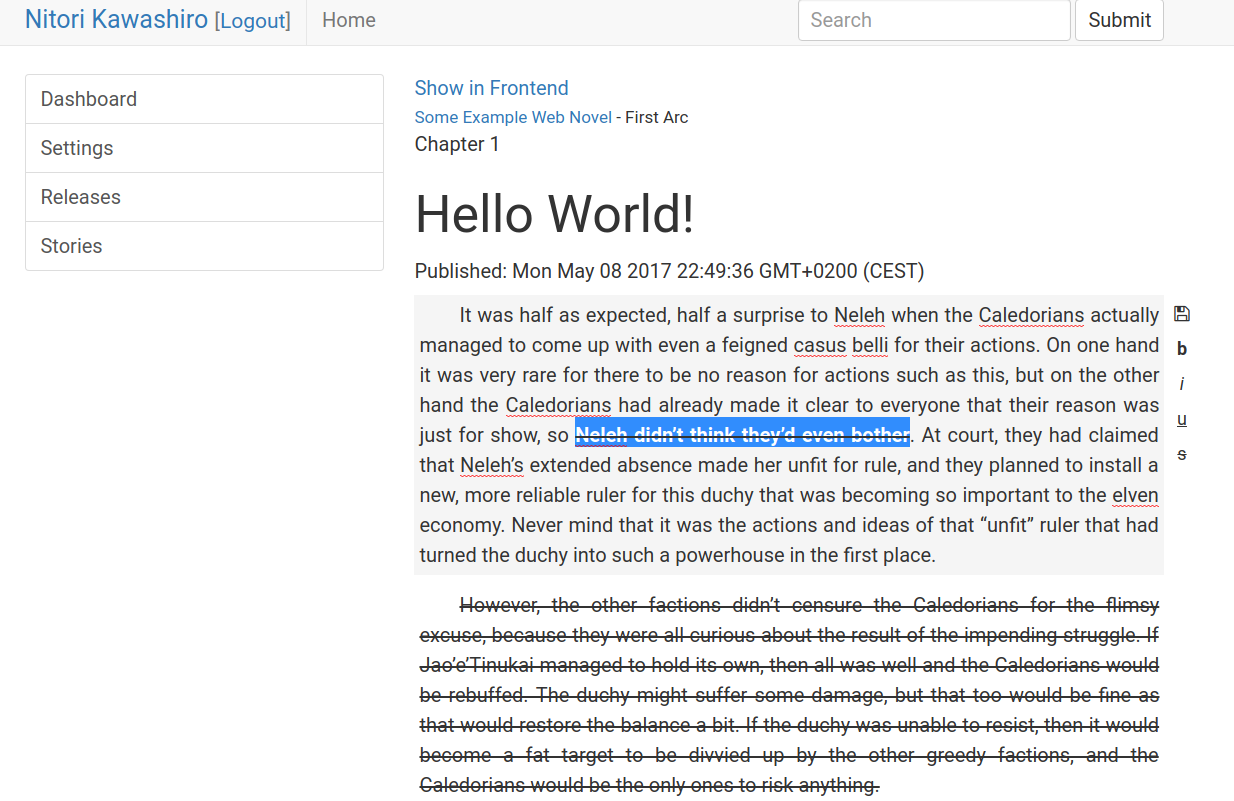Open Stories in the sidebar

coord(204,246)
